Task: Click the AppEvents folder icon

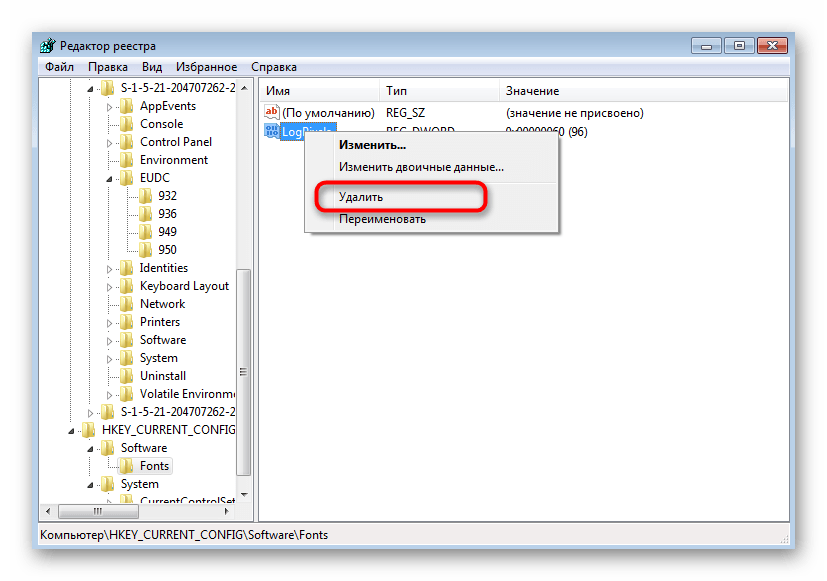Action: tap(127, 106)
